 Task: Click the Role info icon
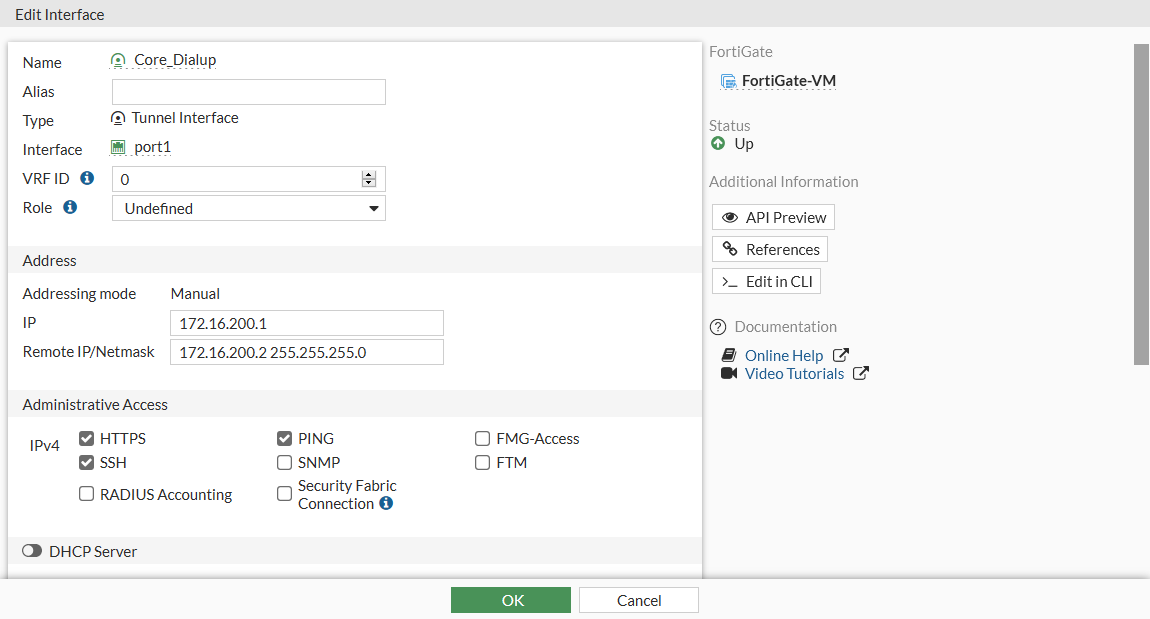pos(70,207)
